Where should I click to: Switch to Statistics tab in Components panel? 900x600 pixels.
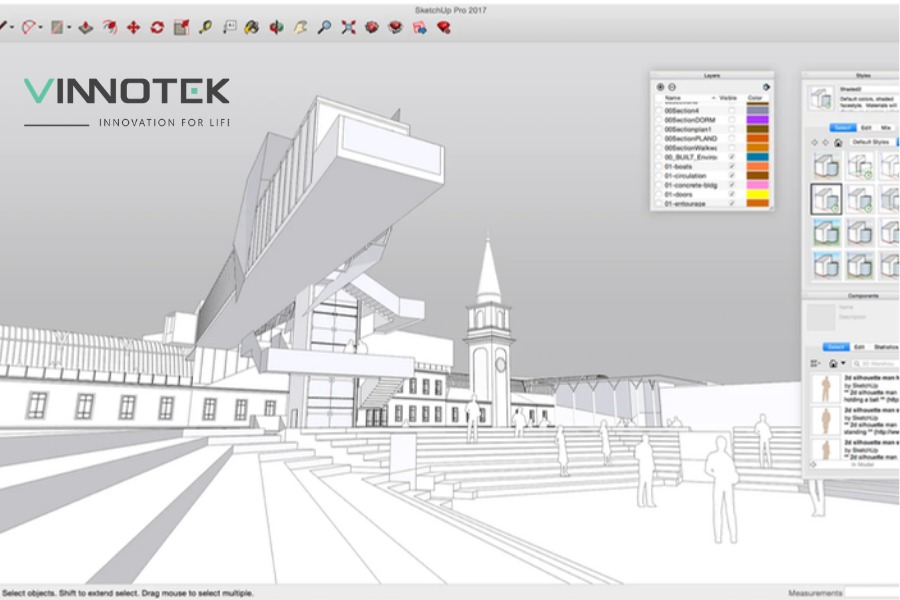(x=886, y=347)
